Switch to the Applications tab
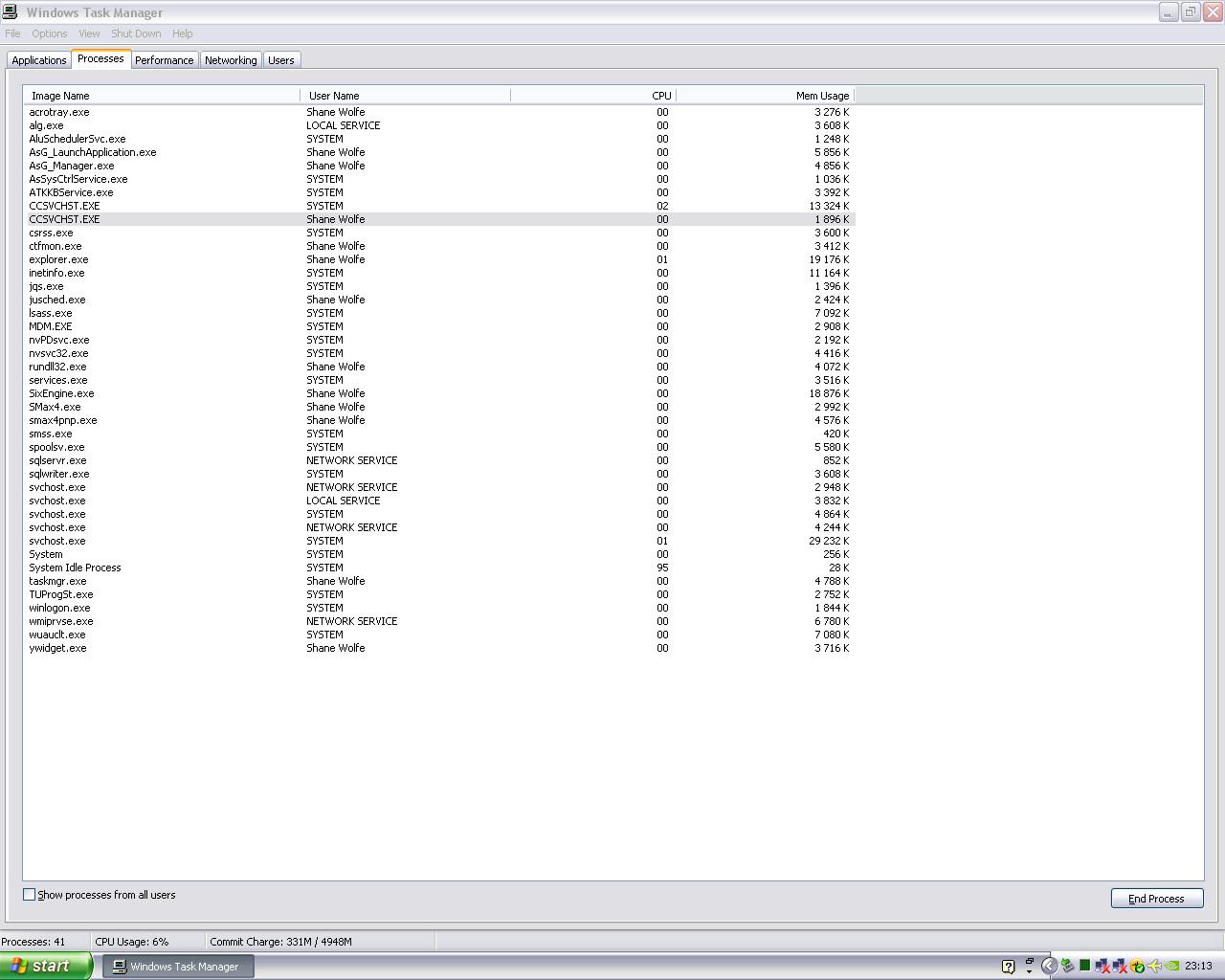This screenshot has height=980, width=1225. tap(39, 60)
